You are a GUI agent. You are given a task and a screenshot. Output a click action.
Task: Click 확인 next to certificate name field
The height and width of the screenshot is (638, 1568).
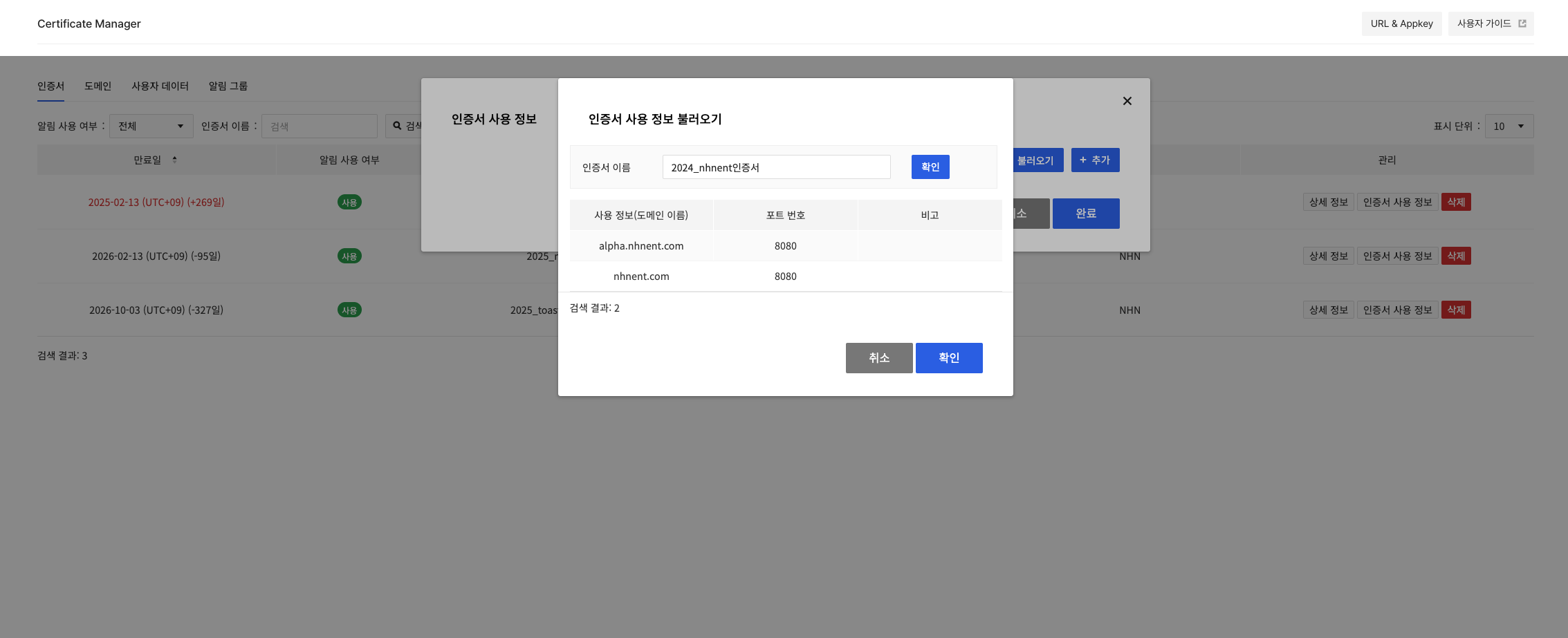[930, 167]
